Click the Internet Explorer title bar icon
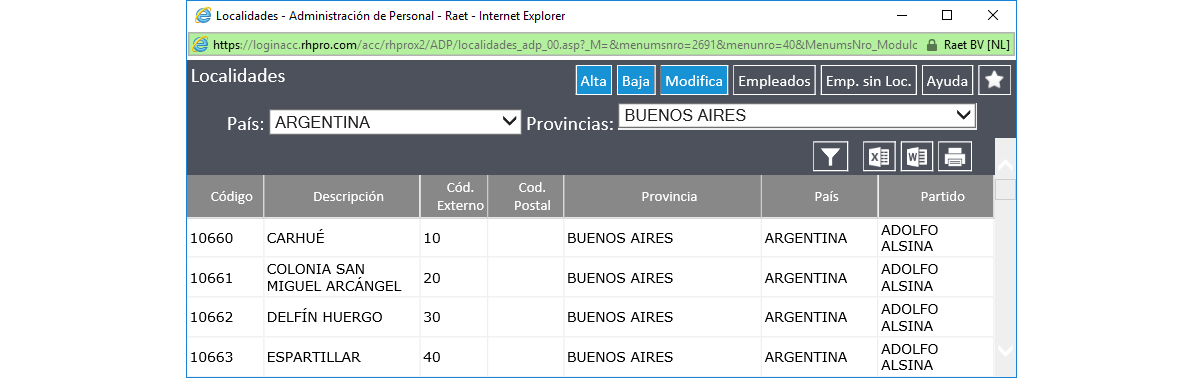Screen dimensions: 1200x378 (x=204, y=16)
